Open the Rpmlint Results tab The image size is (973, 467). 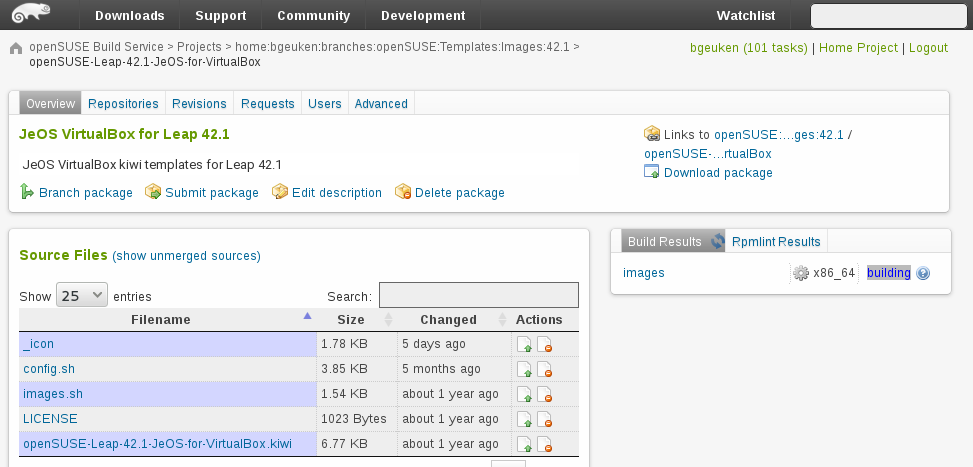pyautogui.click(x=775, y=242)
